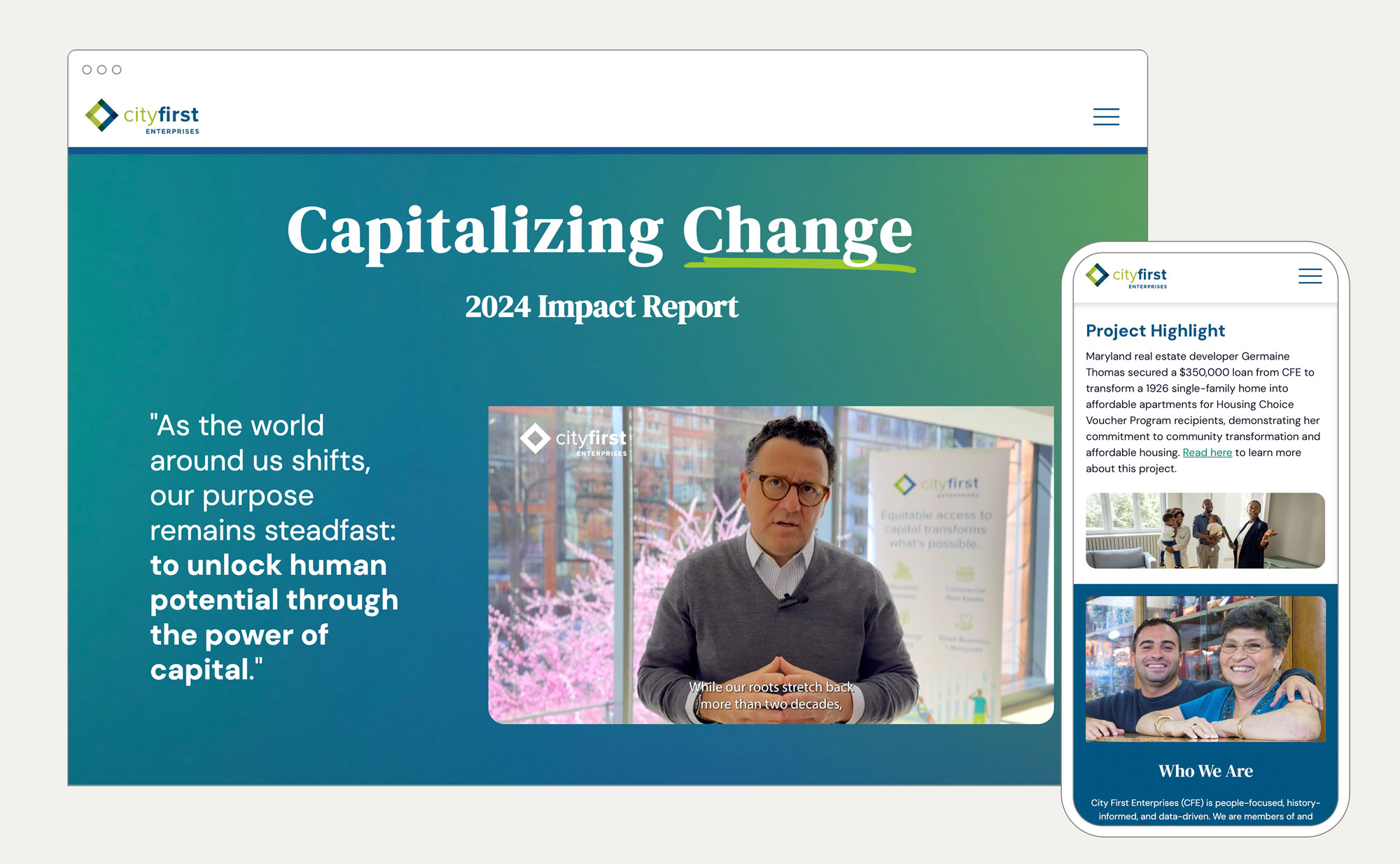Select the 'Project Highlight' heading

[x=1155, y=330]
